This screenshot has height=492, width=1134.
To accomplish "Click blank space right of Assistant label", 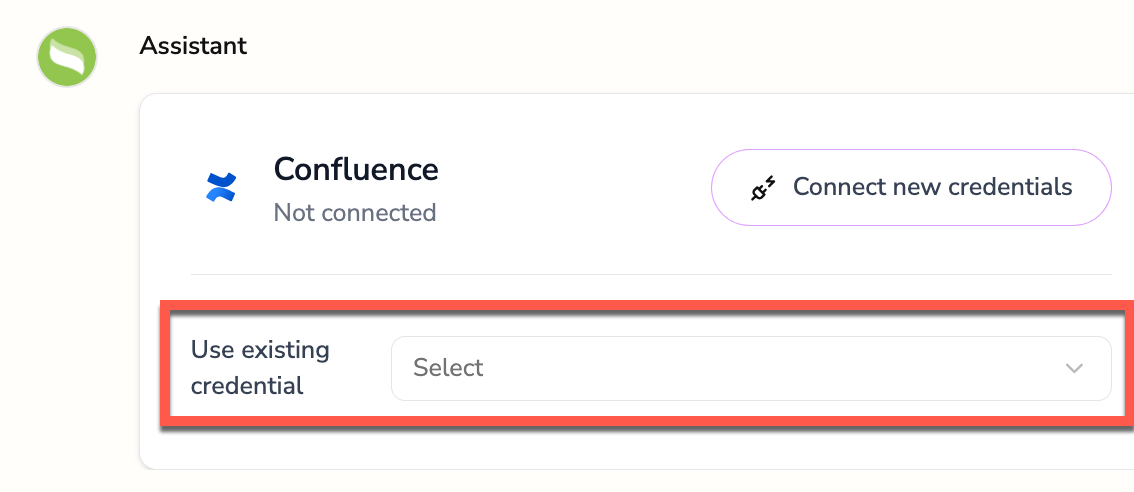I will 600,45.
